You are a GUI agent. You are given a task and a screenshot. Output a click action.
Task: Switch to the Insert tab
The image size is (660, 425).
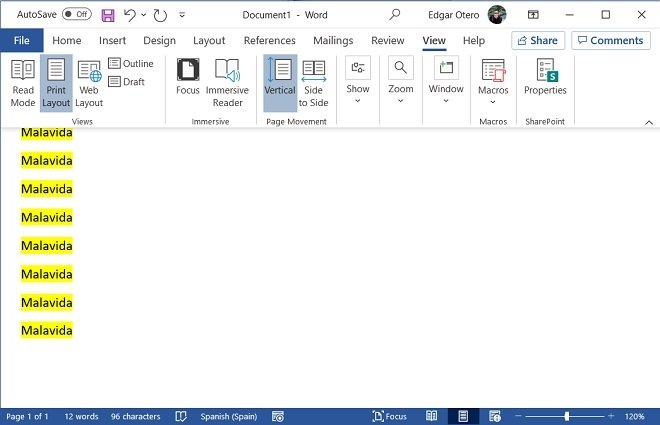[x=112, y=40]
